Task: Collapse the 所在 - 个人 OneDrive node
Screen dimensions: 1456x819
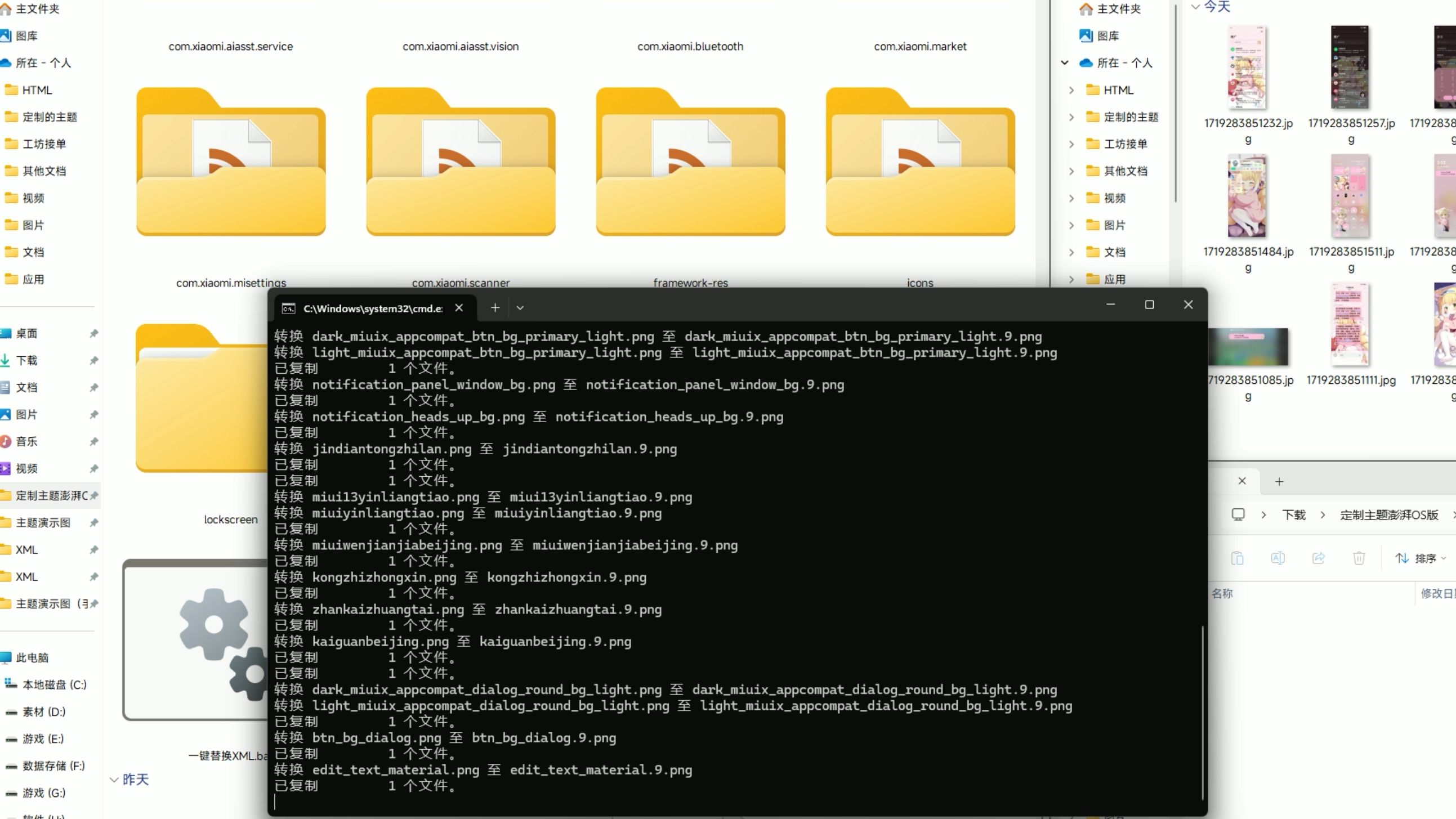Action: click(x=1065, y=62)
